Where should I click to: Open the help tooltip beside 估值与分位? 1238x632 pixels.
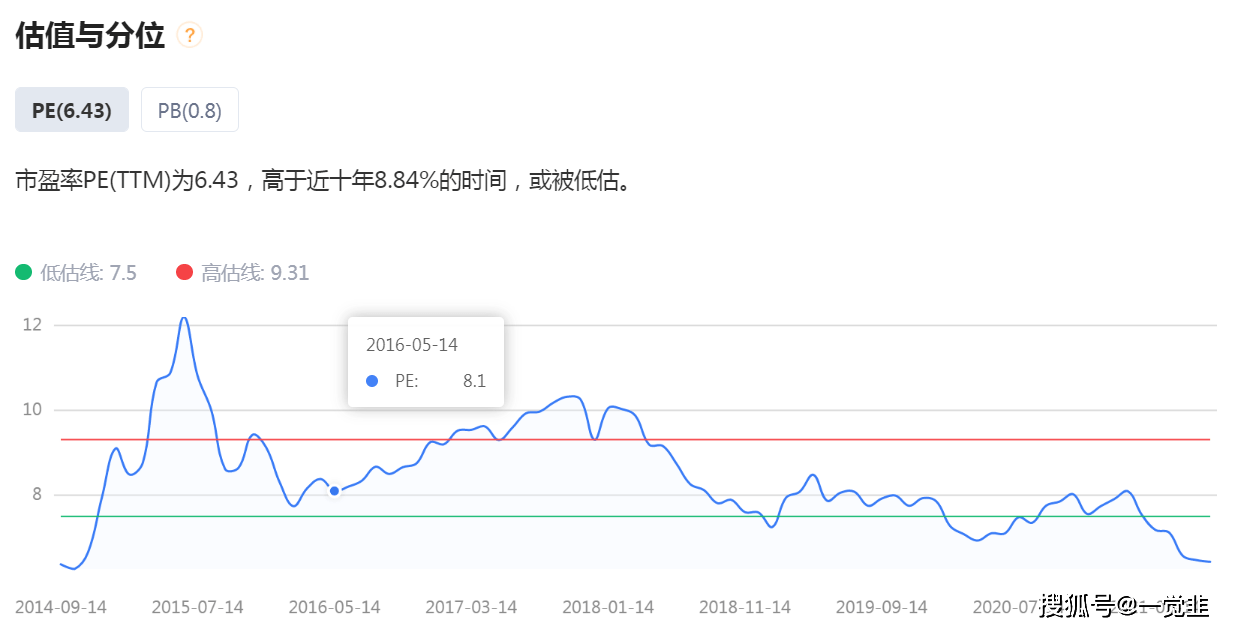pyautogui.click(x=189, y=36)
